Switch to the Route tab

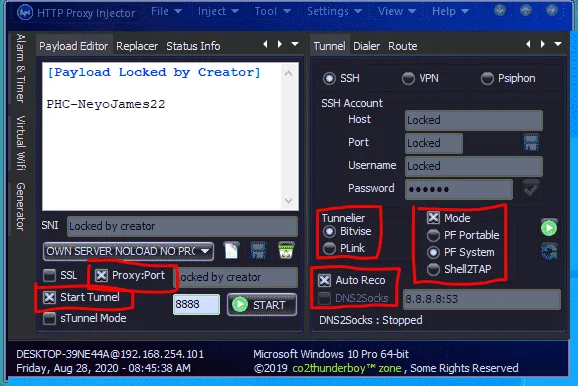pos(403,46)
